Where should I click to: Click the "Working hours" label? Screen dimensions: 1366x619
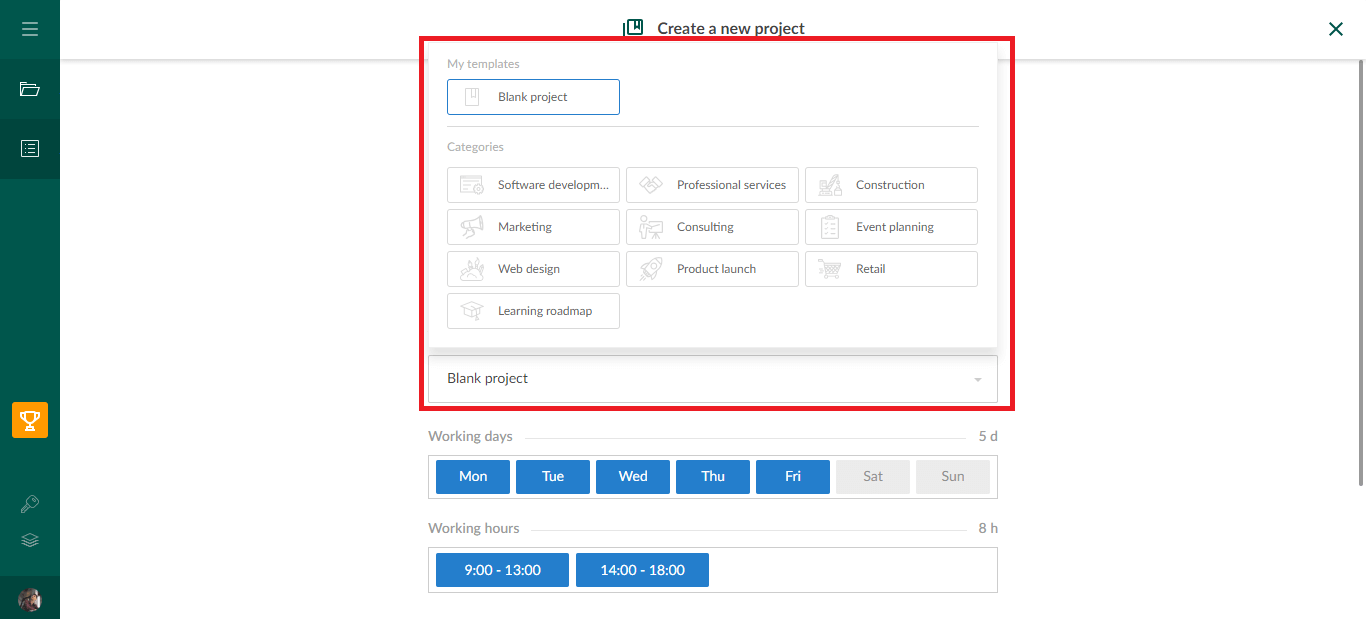click(x=474, y=529)
